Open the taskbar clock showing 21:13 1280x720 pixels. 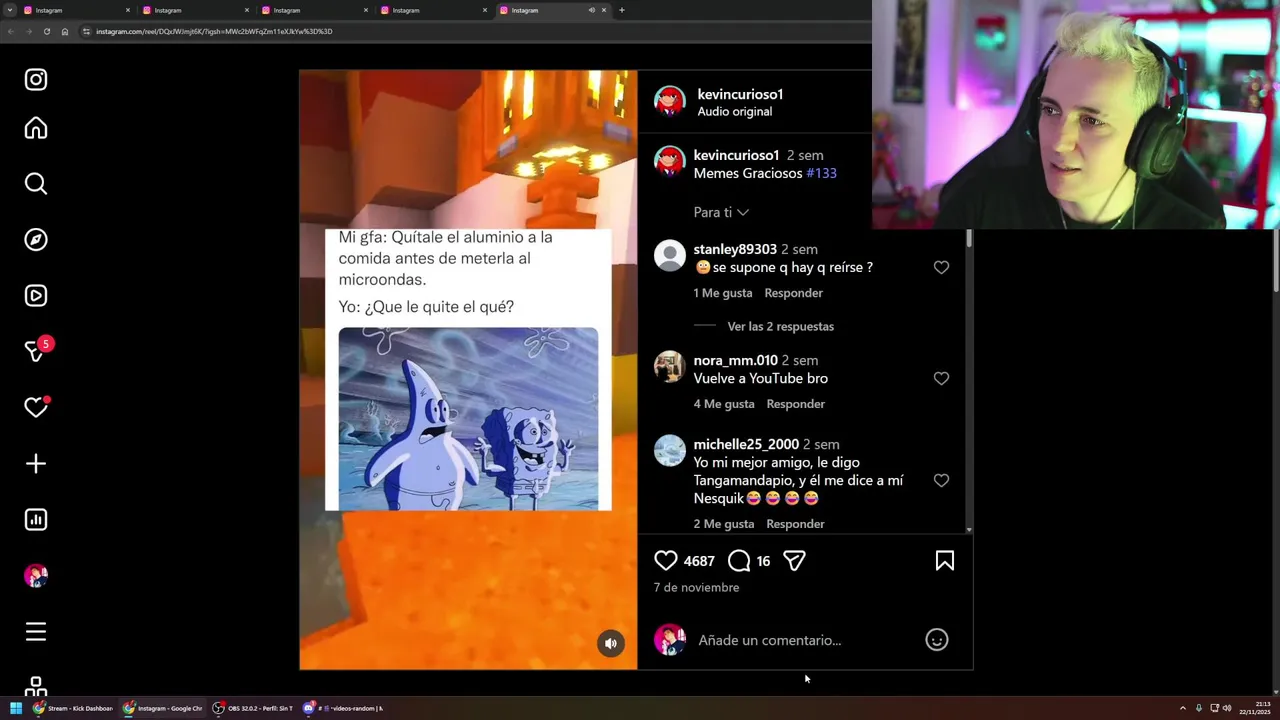tap(1254, 708)
